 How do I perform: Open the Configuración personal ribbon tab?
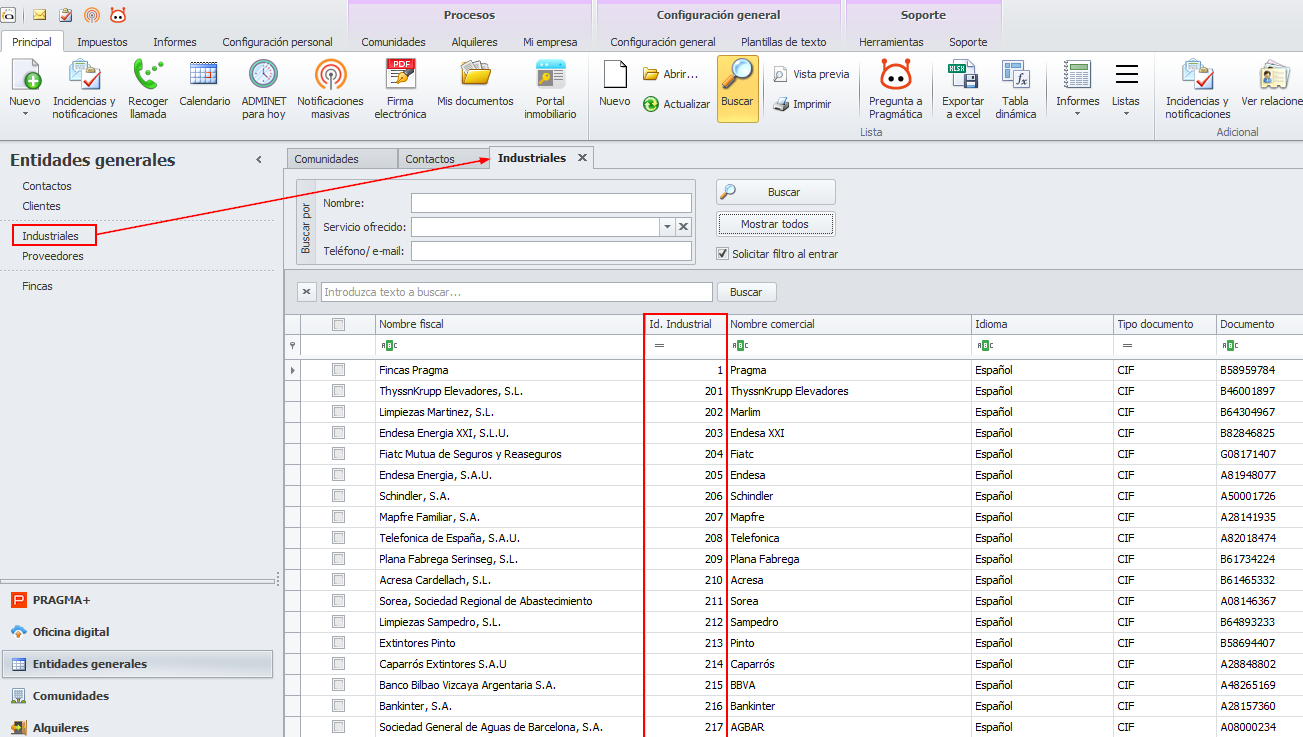(277, 42)
